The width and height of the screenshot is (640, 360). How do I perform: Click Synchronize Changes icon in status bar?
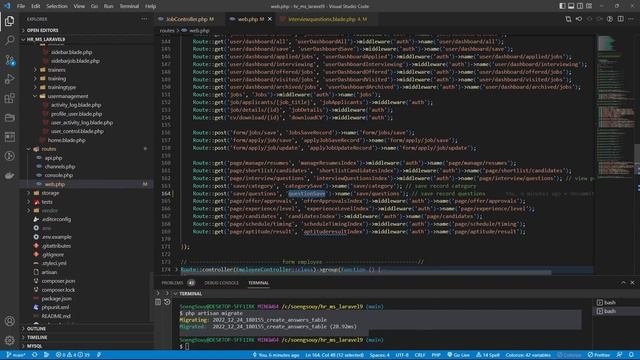[35, 355]
